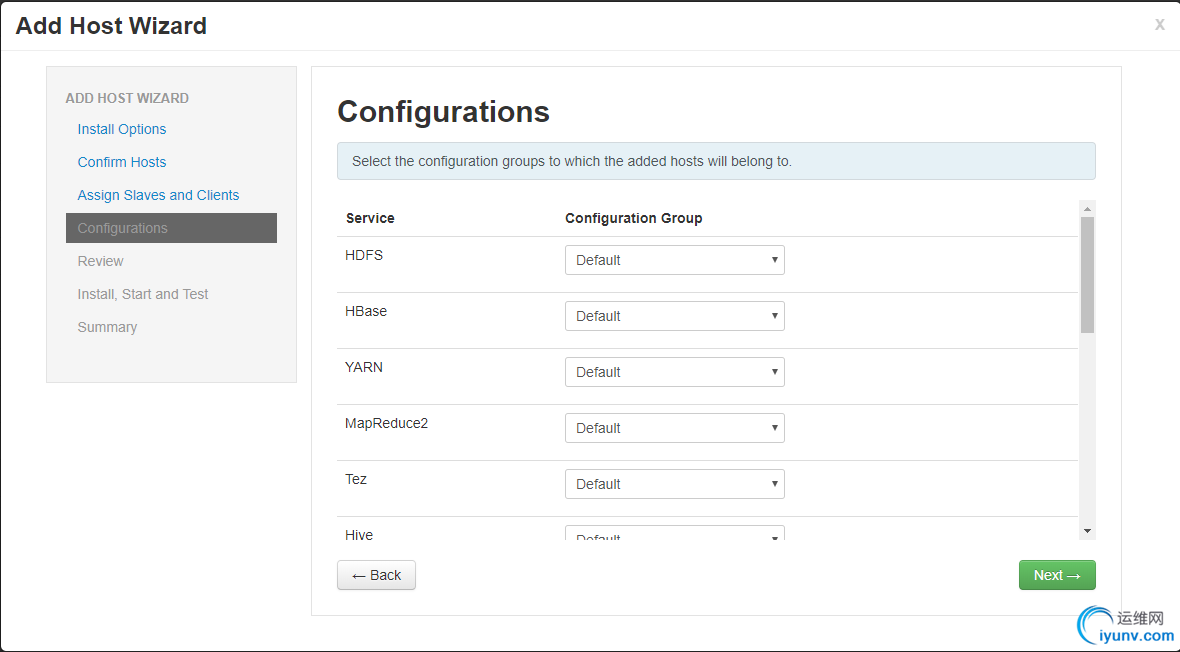
Task: Open the YARN configuration group dropdown
Action: (674, 372)
